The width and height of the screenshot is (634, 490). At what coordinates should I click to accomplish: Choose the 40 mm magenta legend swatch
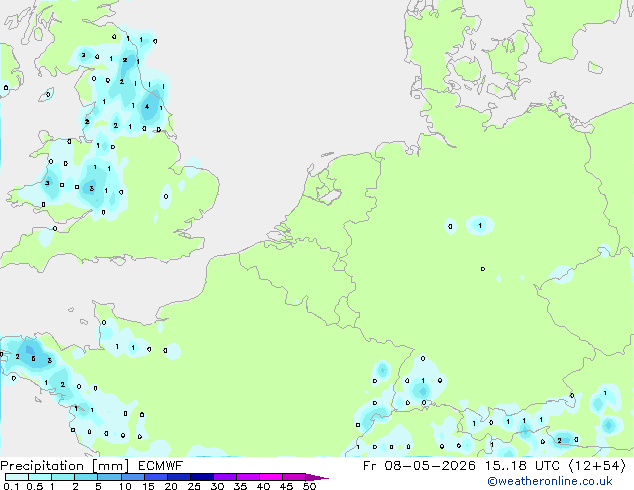(271, 477)
